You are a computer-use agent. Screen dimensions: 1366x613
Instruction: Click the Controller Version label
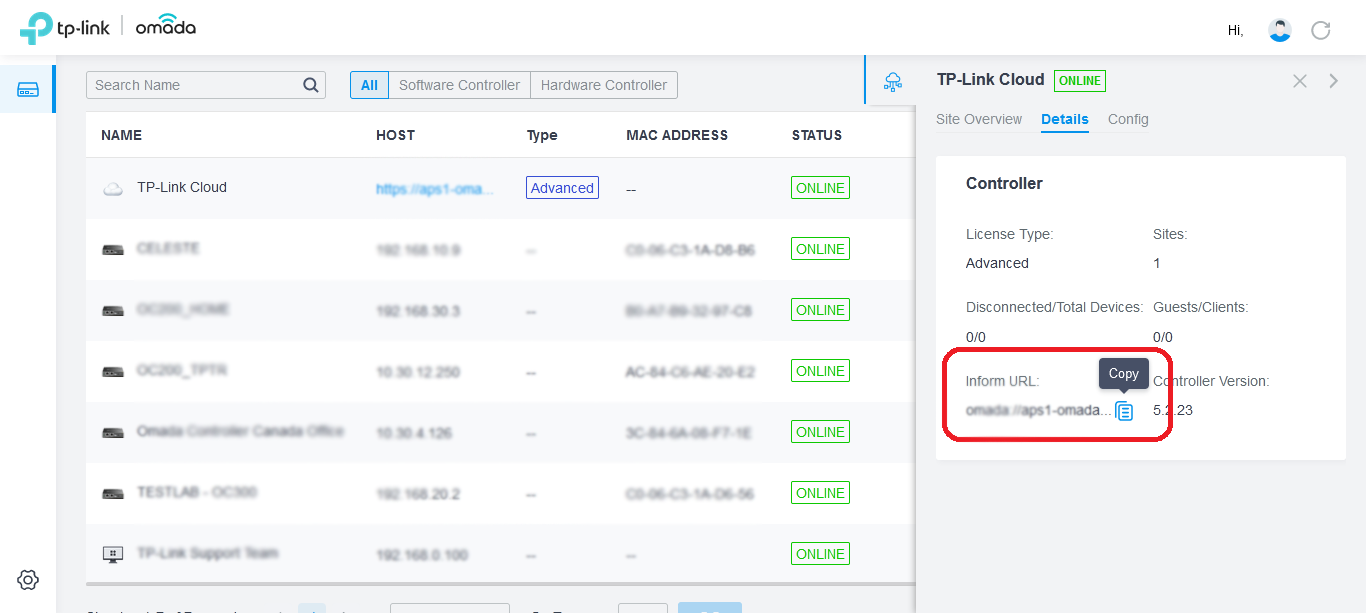point(1211,381)
